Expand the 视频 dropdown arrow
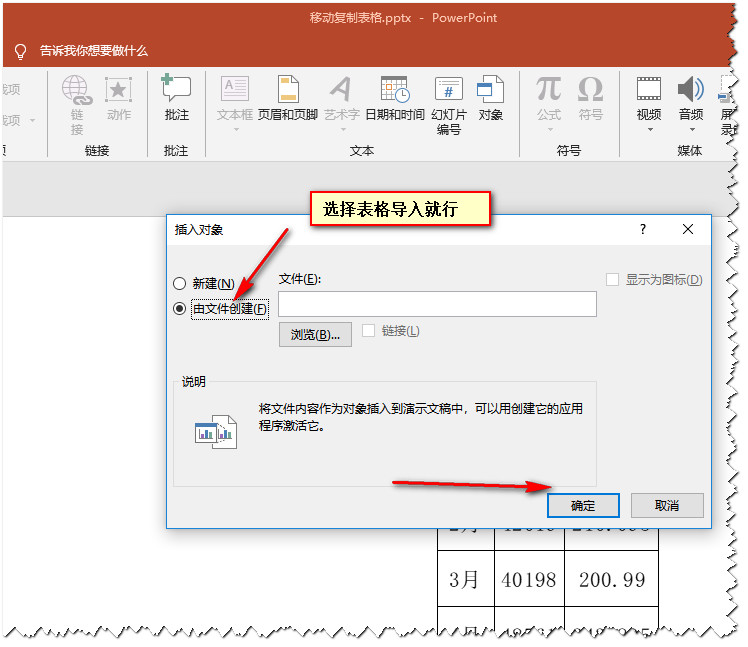The height and width of the screenshot is (647, 748). 650,130
